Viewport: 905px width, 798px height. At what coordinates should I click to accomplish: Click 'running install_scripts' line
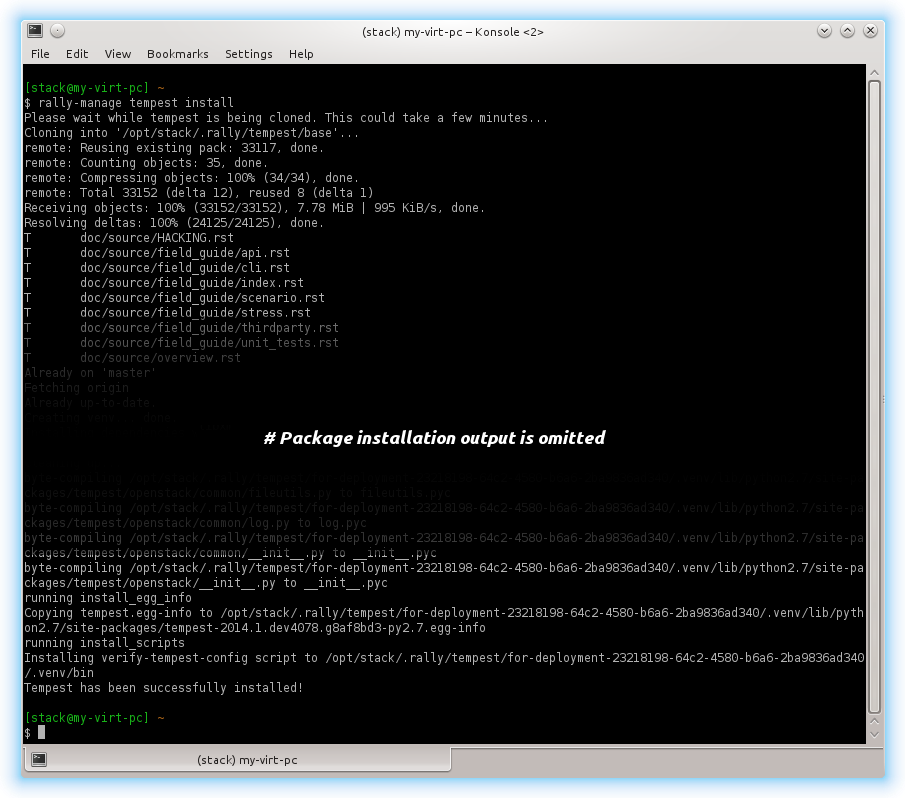(x=104, y=643)
